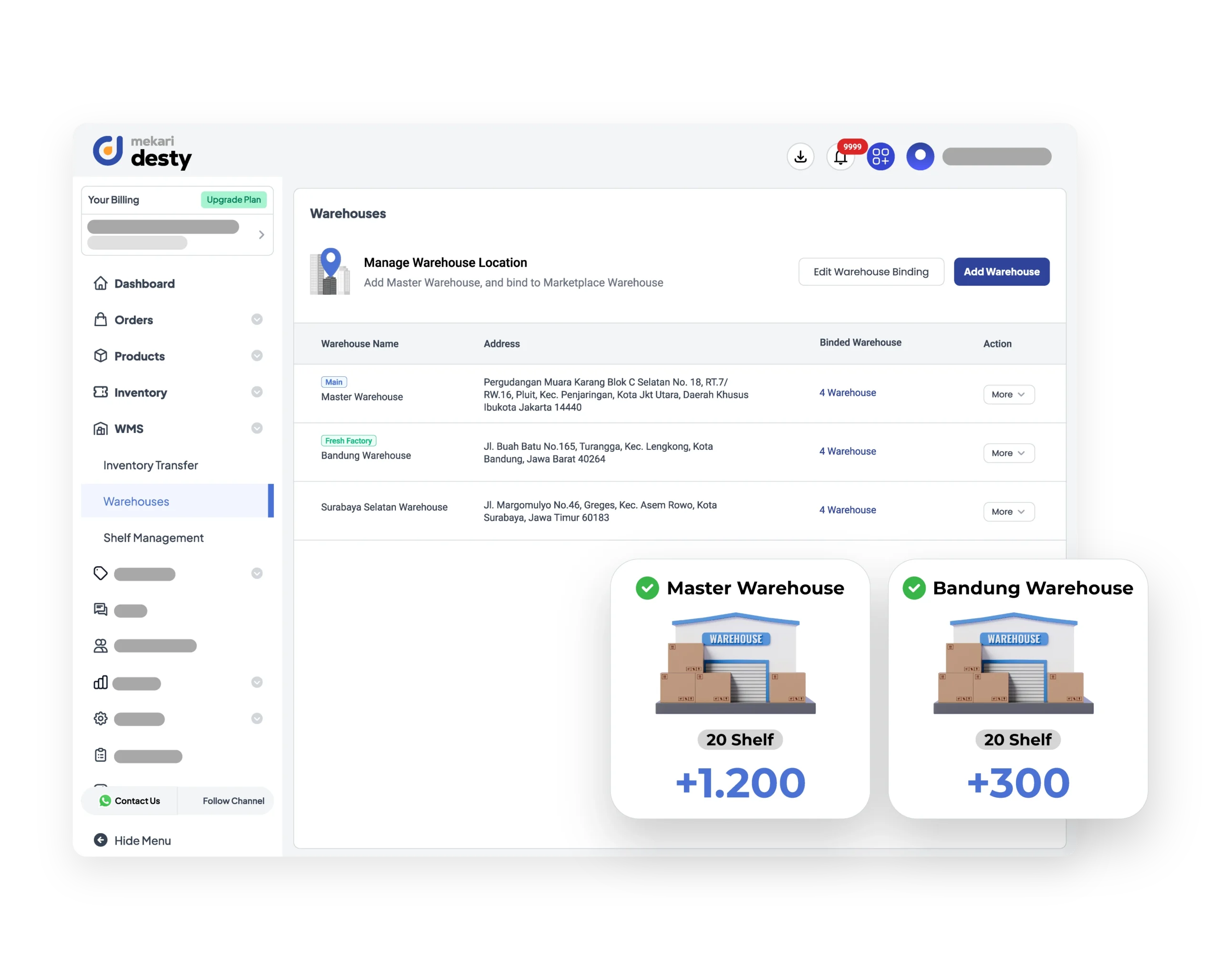
Task: Expand the Orders menu chevron
Action: coord(257,320)
